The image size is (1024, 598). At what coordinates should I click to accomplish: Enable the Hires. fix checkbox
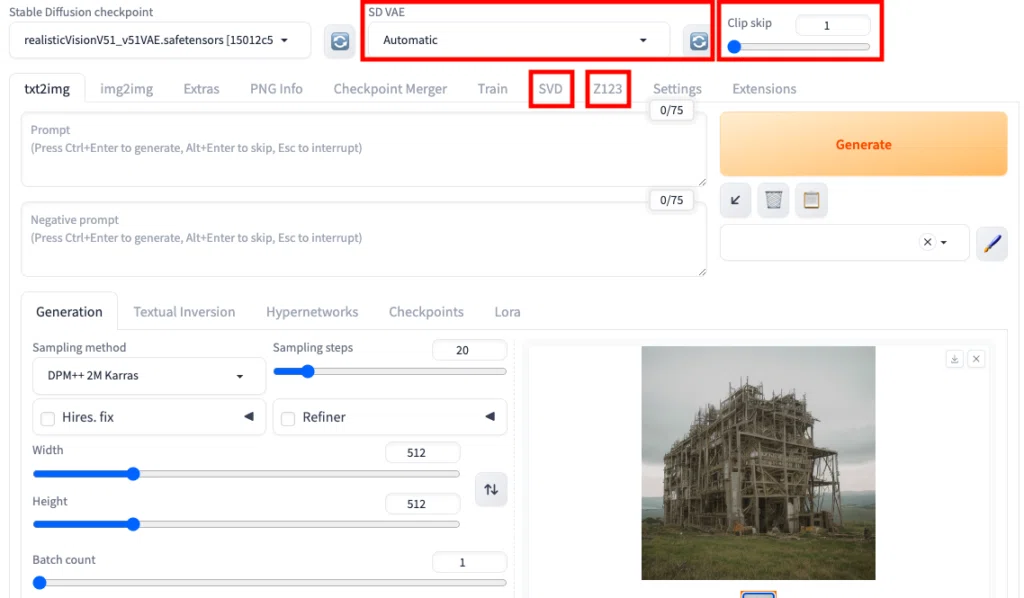(48, 418)
